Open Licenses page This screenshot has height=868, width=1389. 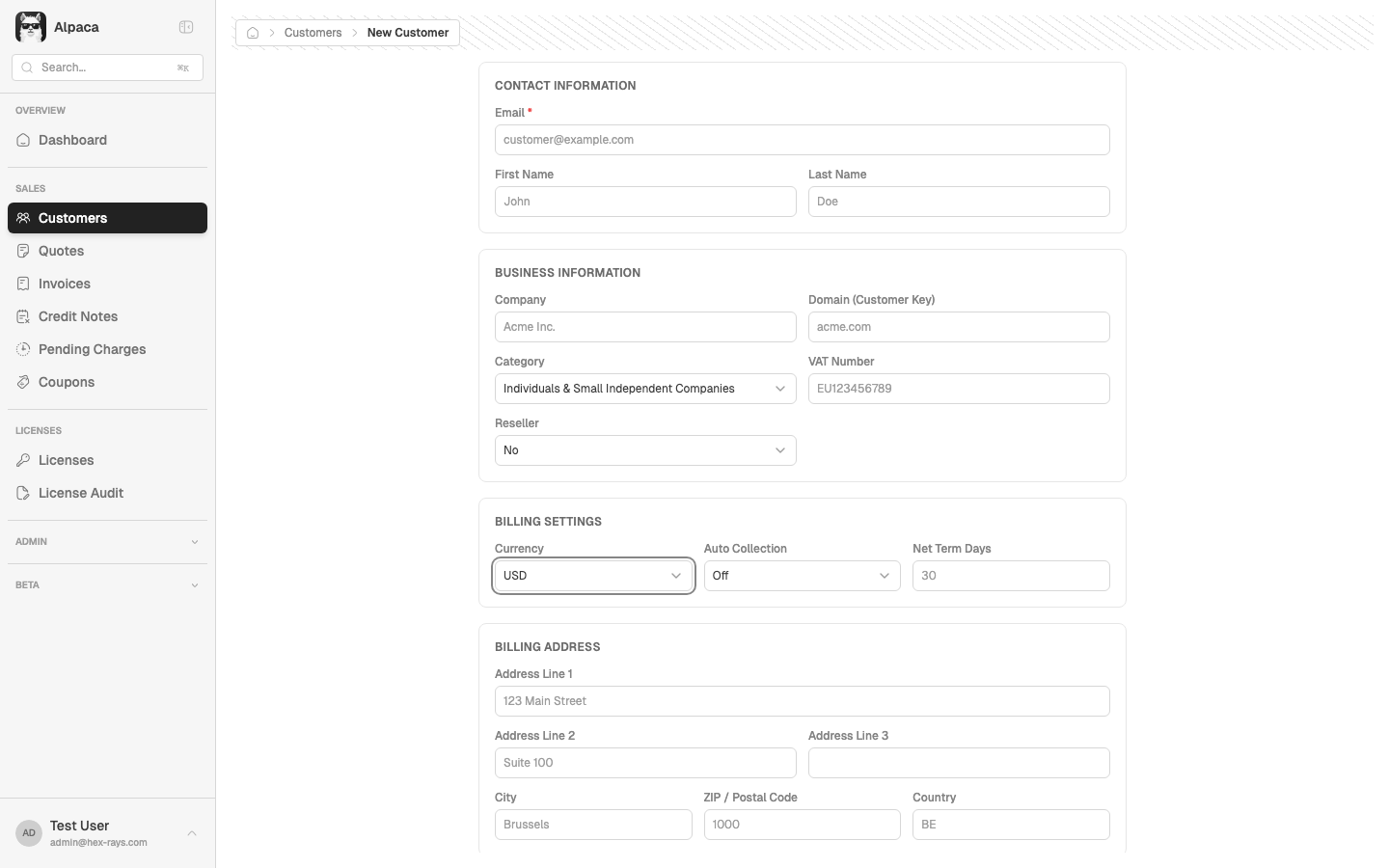(x=107, y=460)
